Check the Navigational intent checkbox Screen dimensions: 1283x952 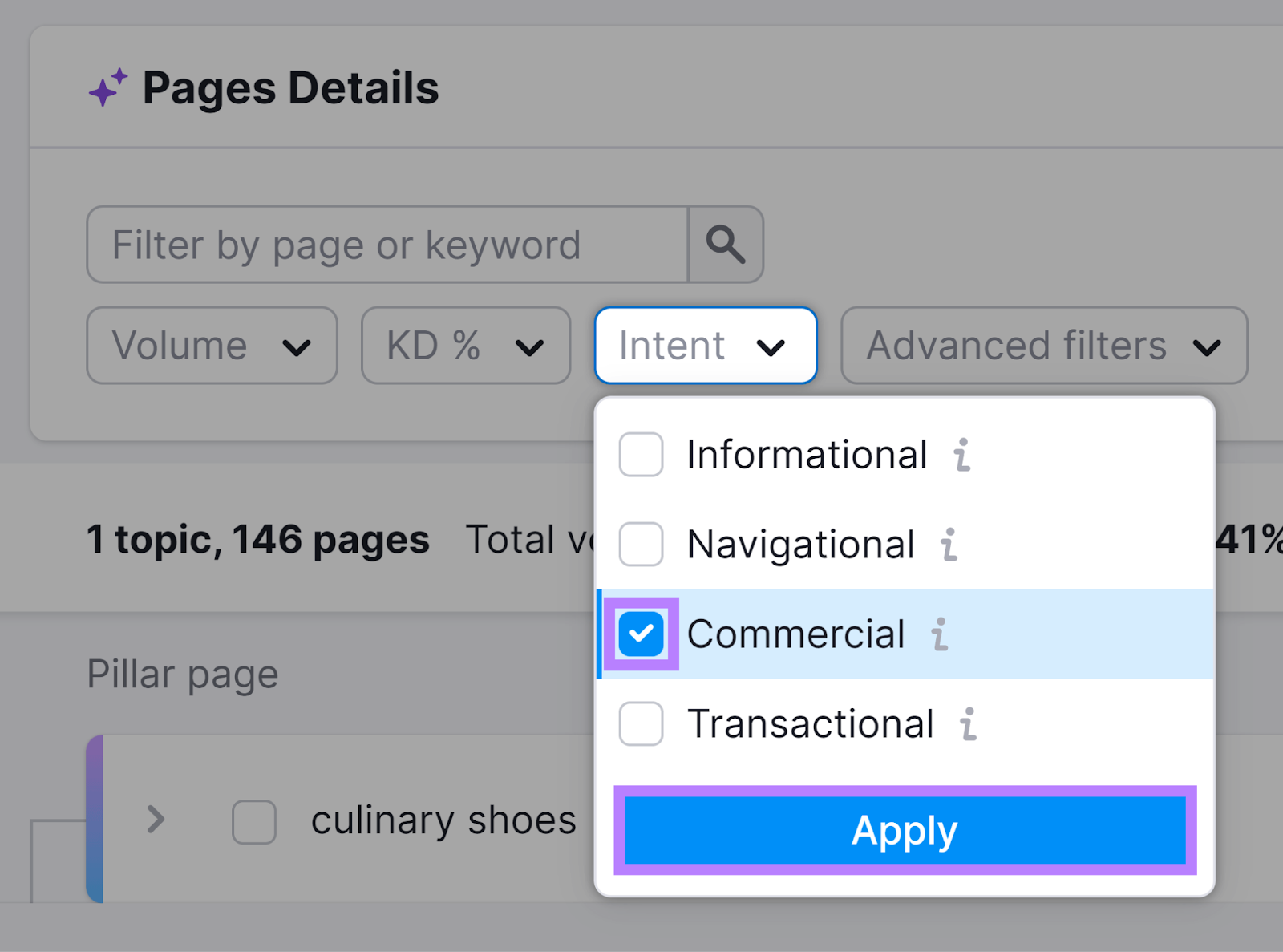tap(639, 545)
